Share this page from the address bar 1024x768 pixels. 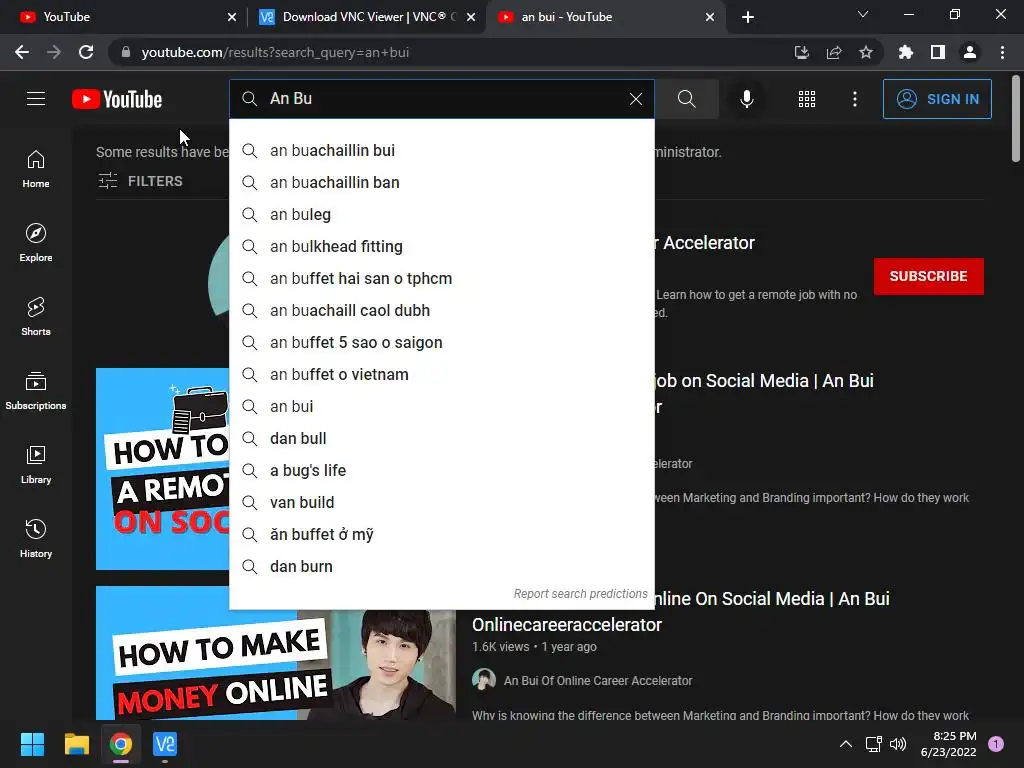coord(834,52)
